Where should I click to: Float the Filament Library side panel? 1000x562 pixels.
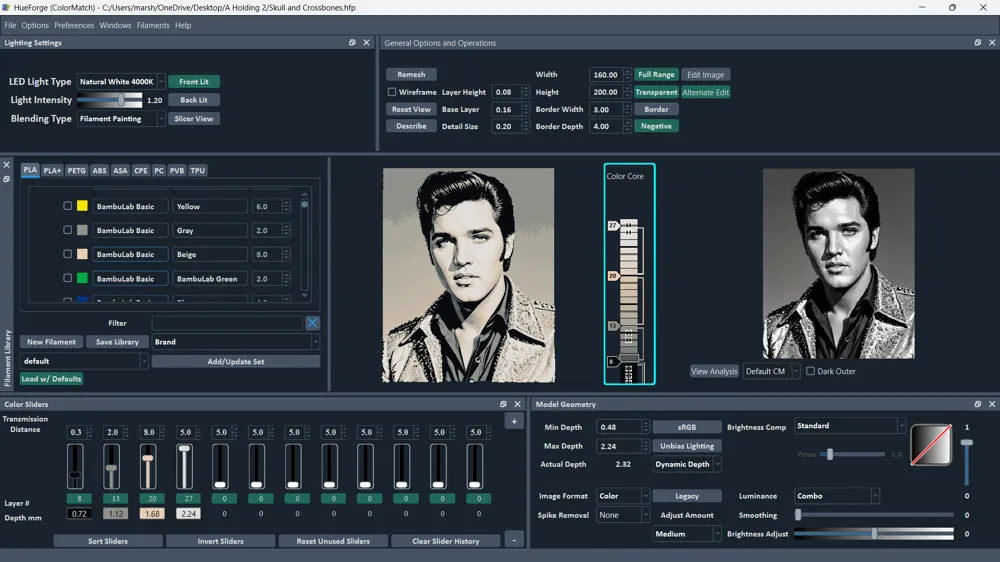(x=6, y=179)
